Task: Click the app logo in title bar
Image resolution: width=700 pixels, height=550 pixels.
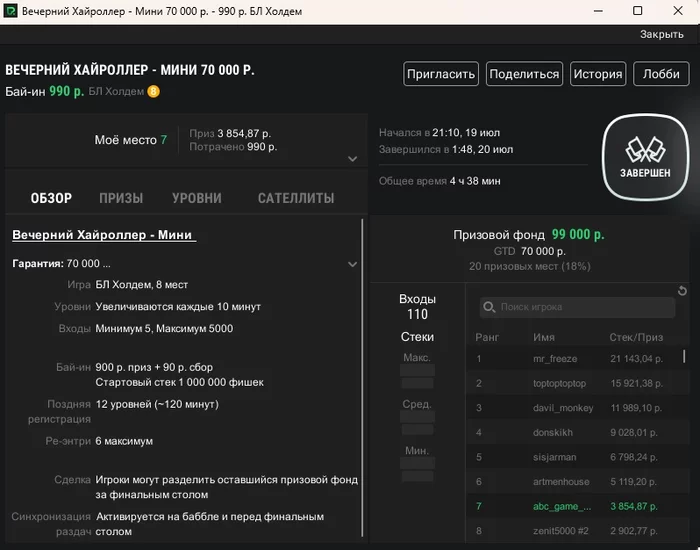Action: 10,11
